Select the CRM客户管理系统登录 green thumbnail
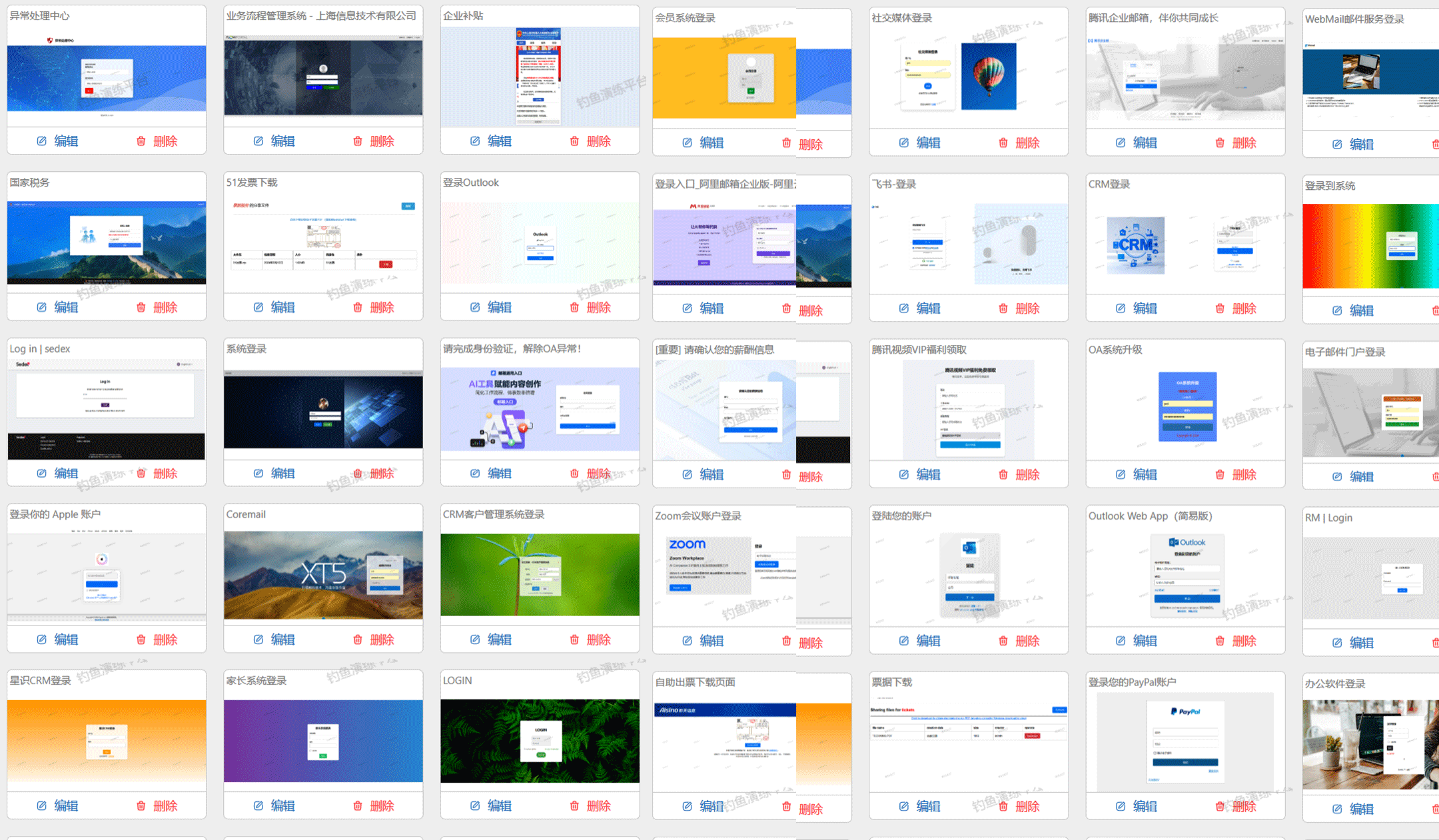 coord(540,574)
